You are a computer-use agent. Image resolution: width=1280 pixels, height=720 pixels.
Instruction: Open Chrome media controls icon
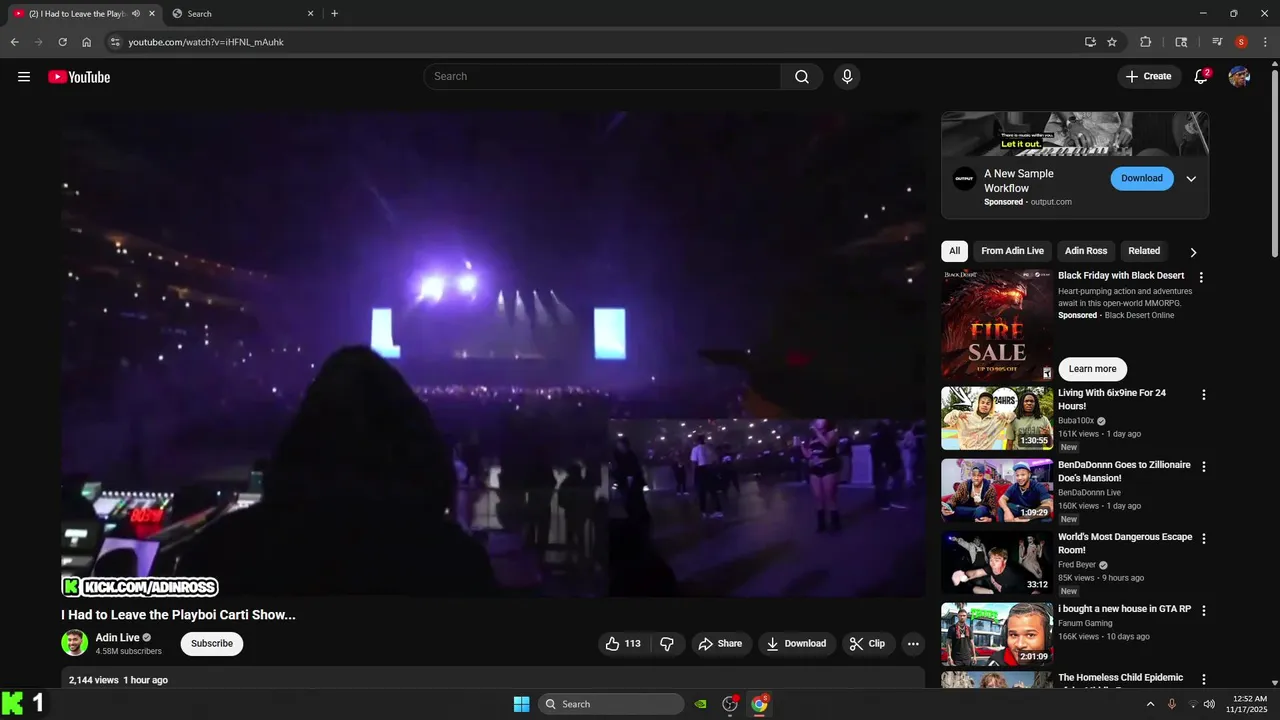tap(1217, 42)
